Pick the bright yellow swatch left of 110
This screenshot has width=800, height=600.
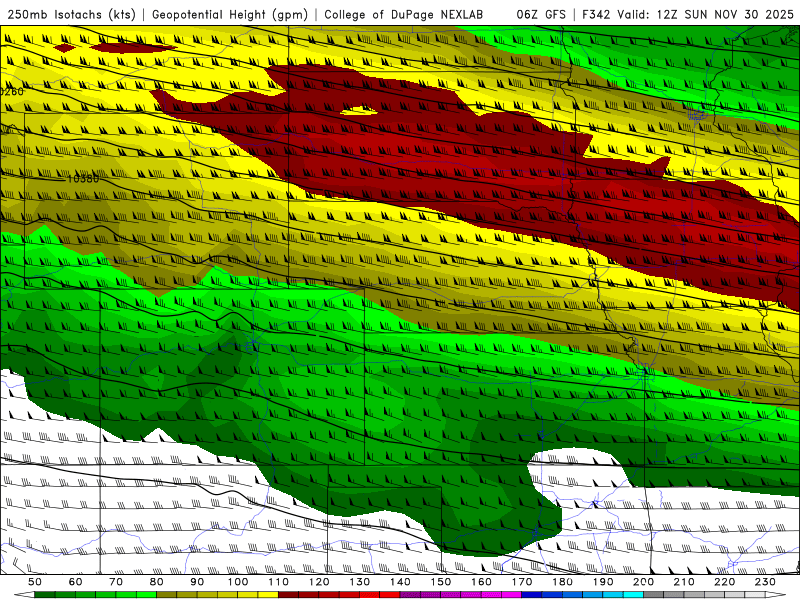(268, 595)
